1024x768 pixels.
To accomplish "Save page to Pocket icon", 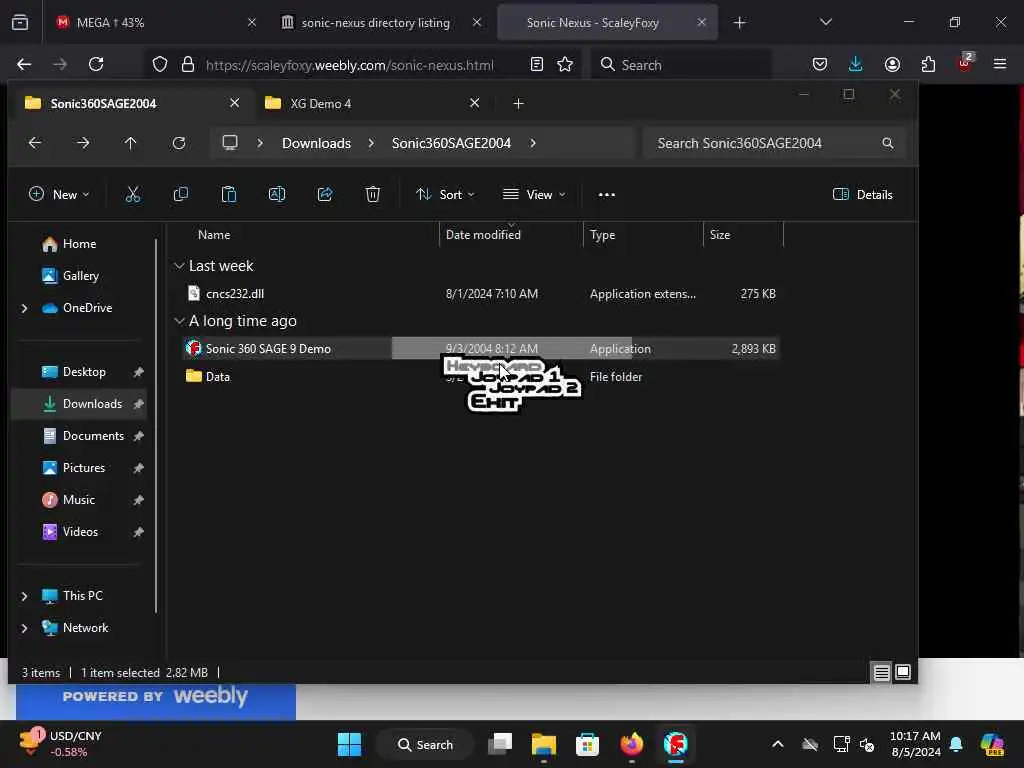I will [820, 64].
